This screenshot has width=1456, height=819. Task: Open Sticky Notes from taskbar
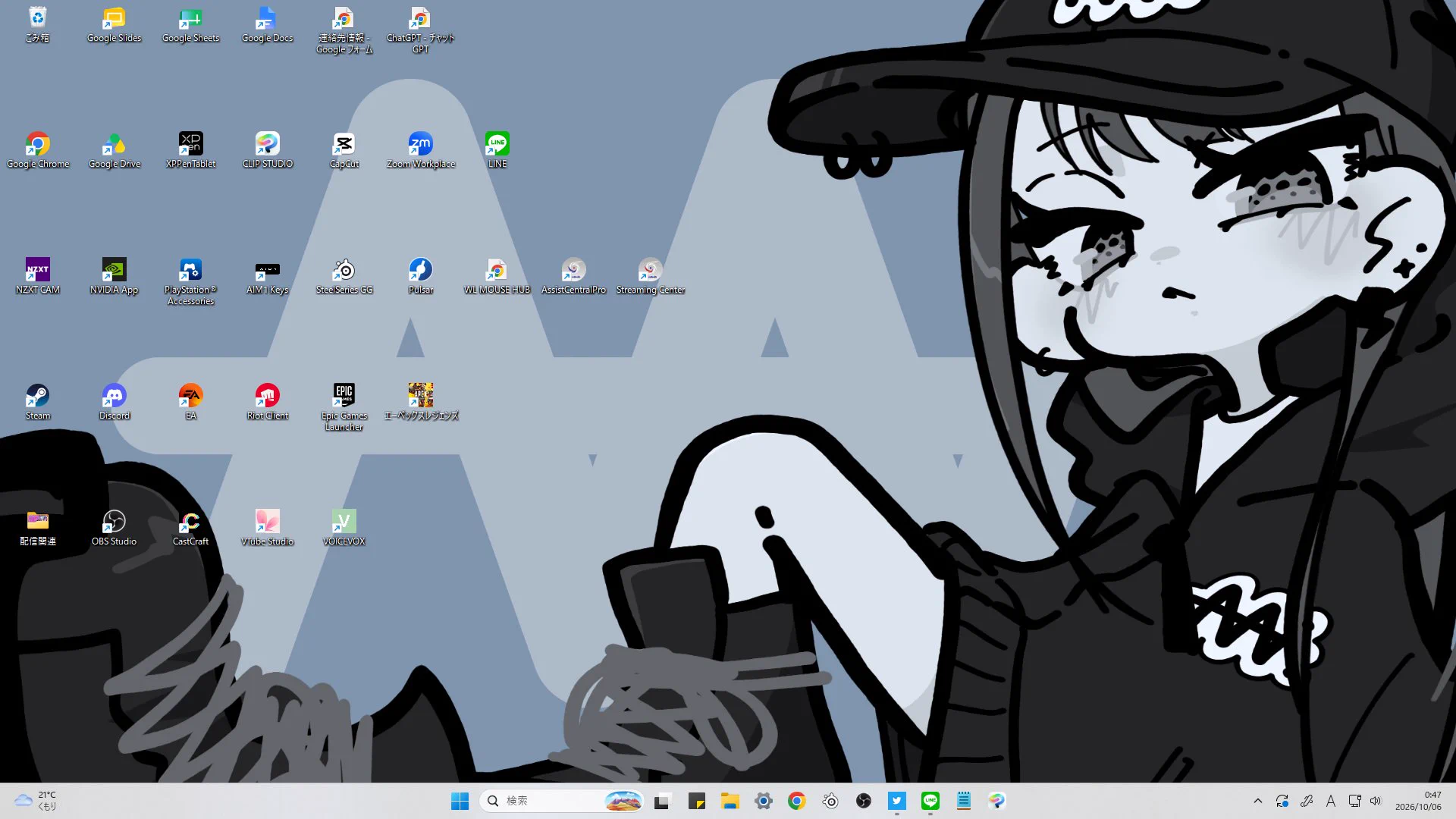[696, 801]
